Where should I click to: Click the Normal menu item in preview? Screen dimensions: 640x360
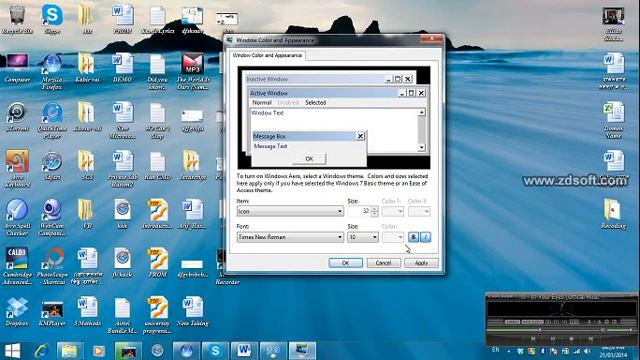coord(262,102)
